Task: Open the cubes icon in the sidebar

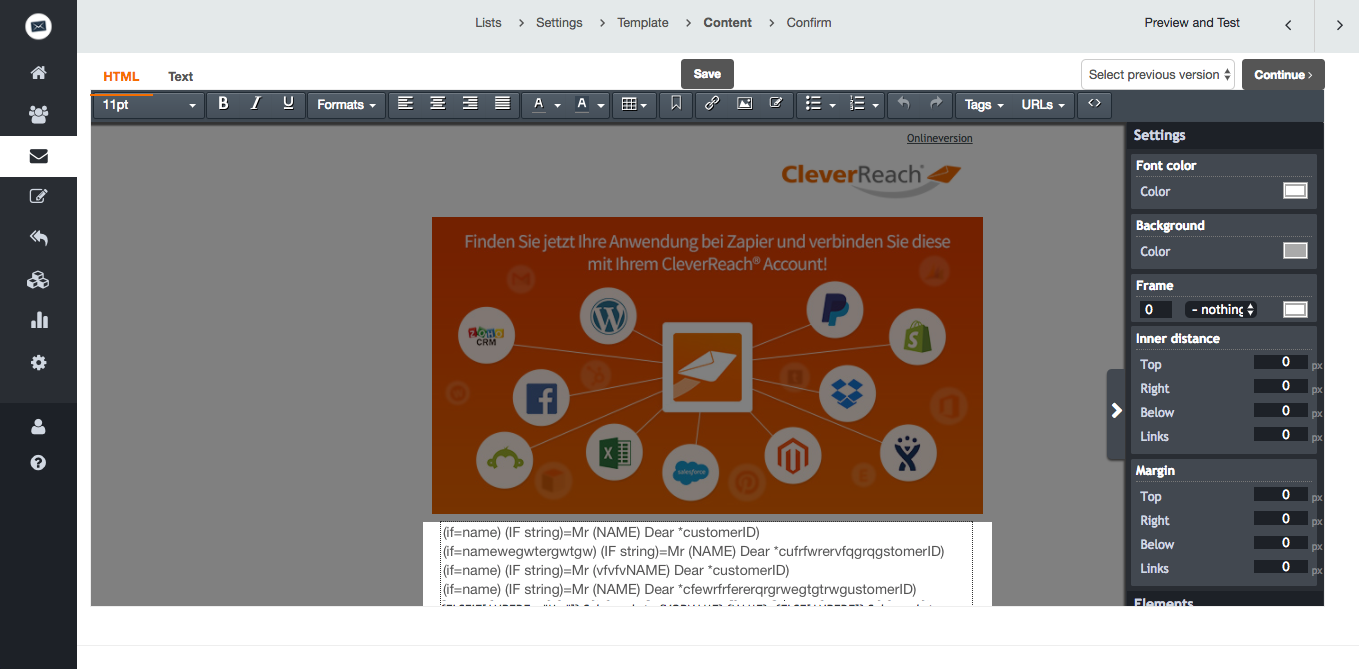Action: pos(38,280)
